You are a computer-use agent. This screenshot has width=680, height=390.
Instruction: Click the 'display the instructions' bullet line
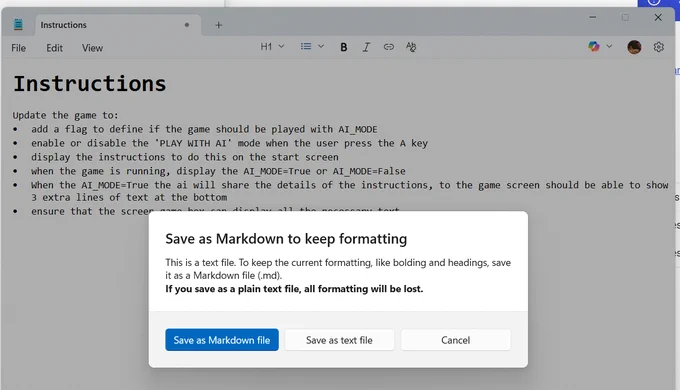pyautogui.click(x=184, y=157)
